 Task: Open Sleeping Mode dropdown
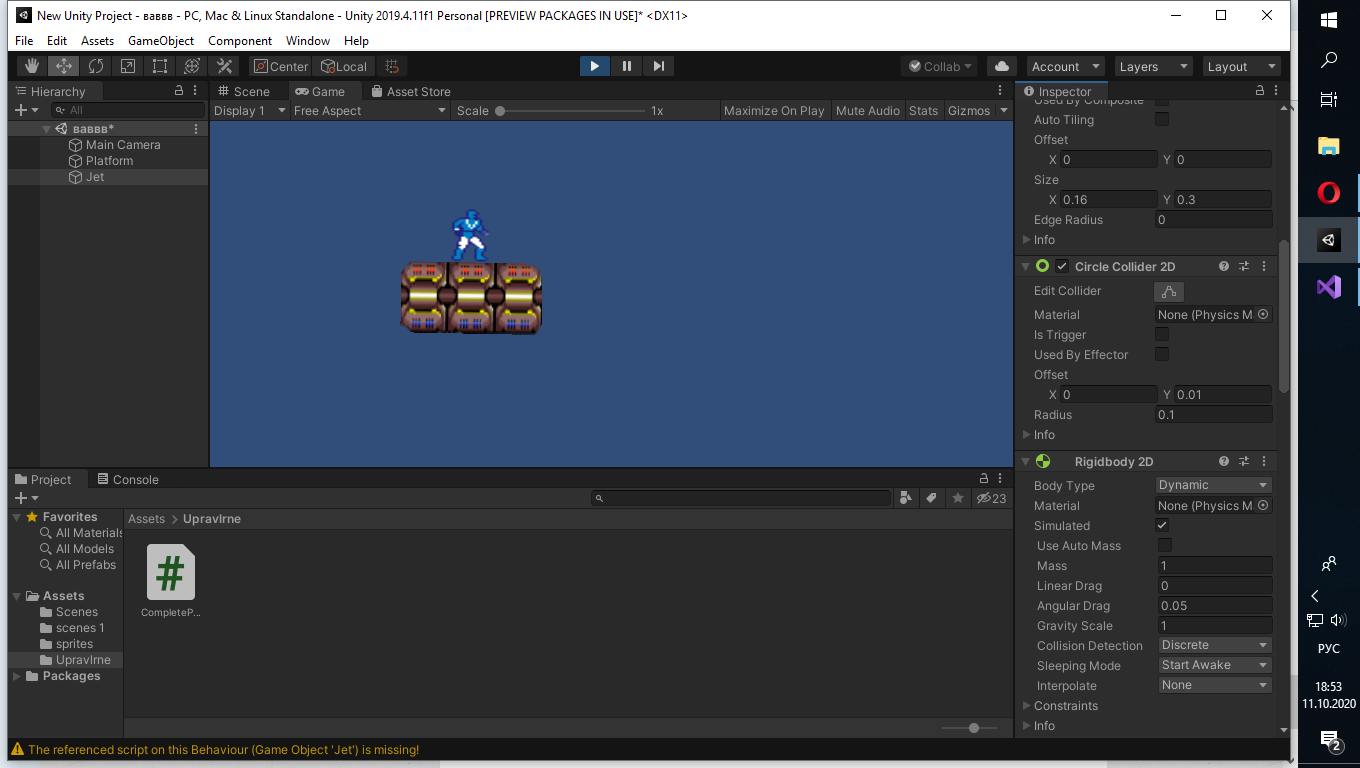pyautogui.click(x=1215, y=665)
